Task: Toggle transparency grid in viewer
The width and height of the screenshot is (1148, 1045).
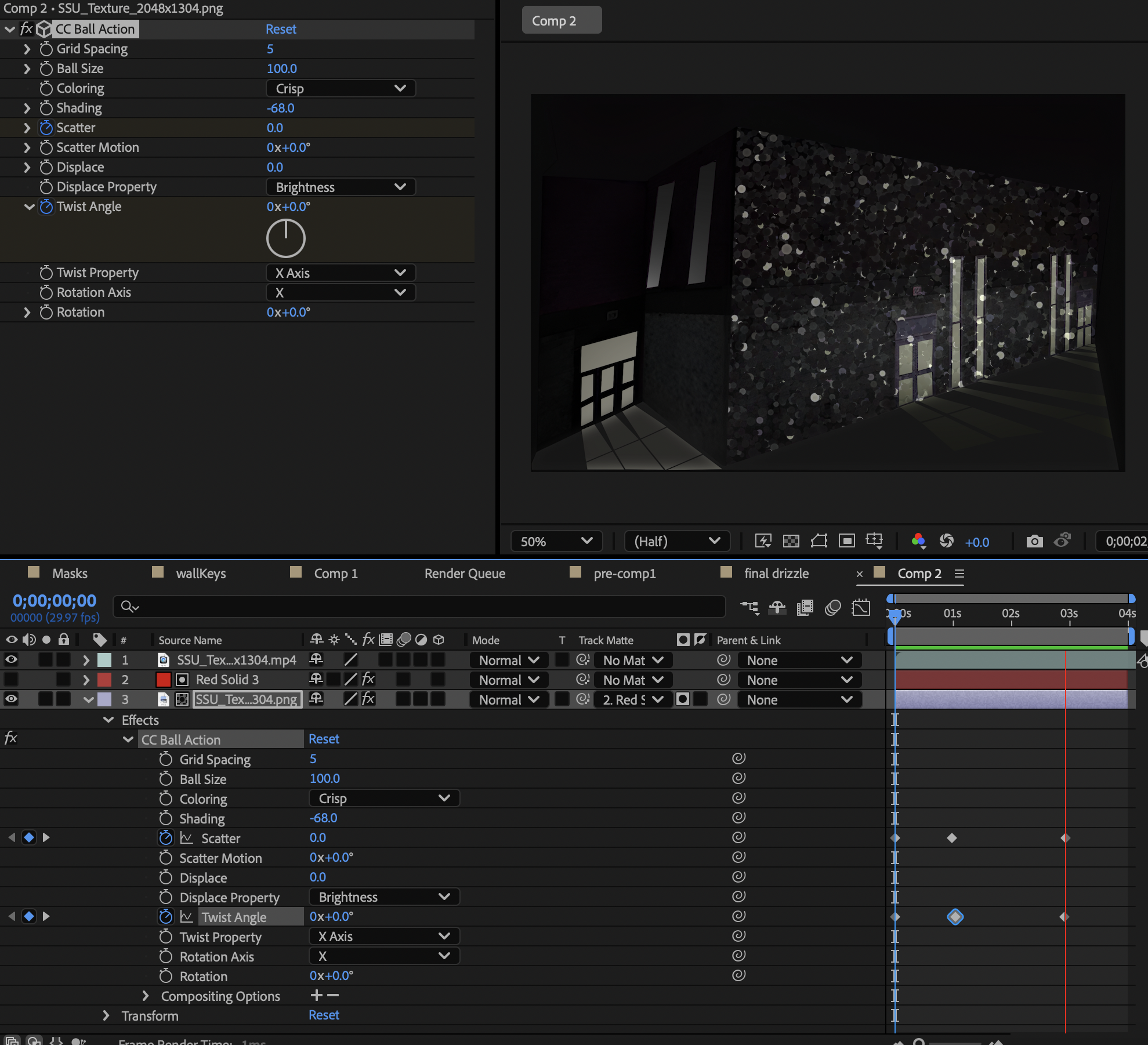Action: 791,541
